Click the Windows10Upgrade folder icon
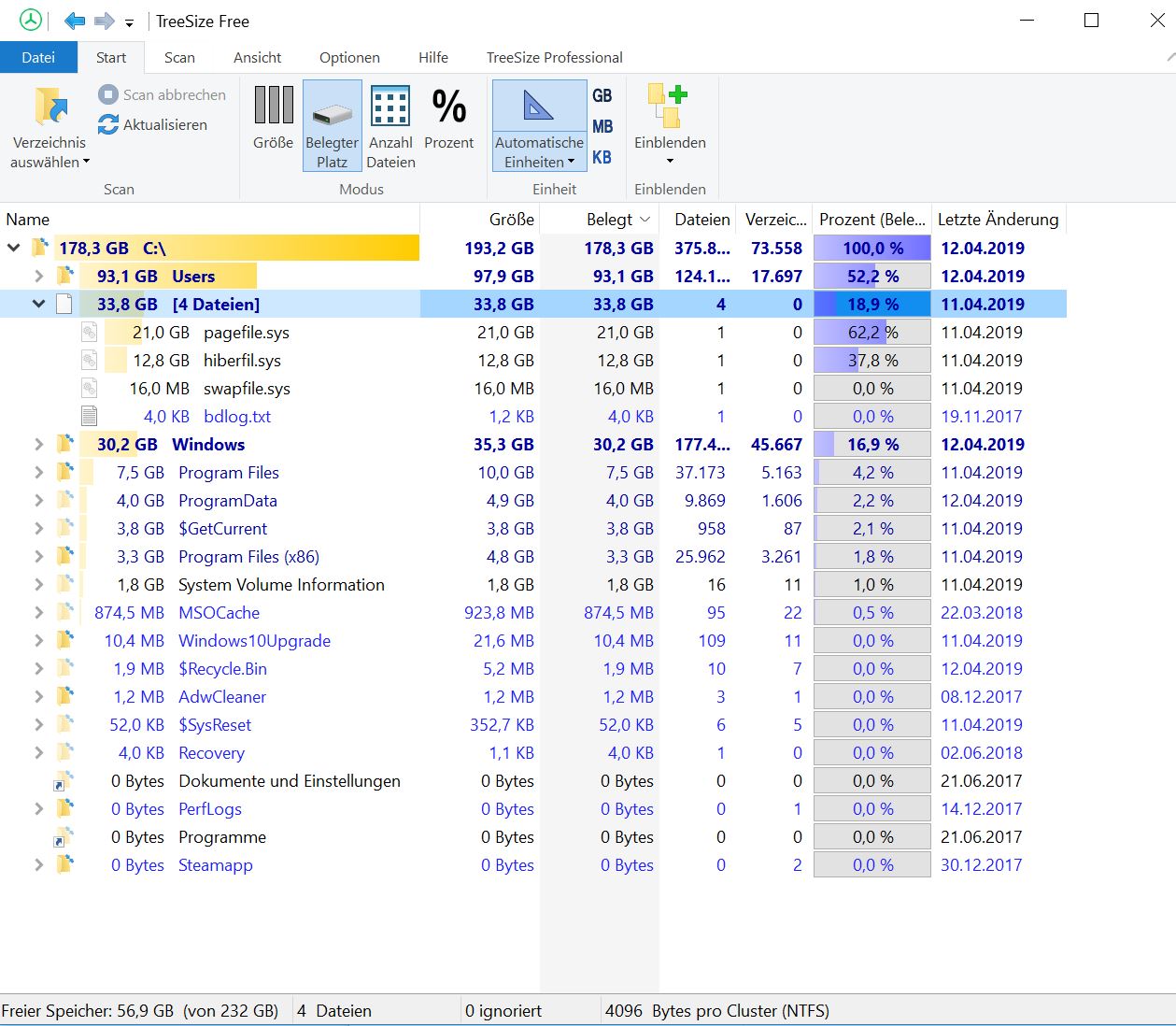 click(x=64, y=640)
